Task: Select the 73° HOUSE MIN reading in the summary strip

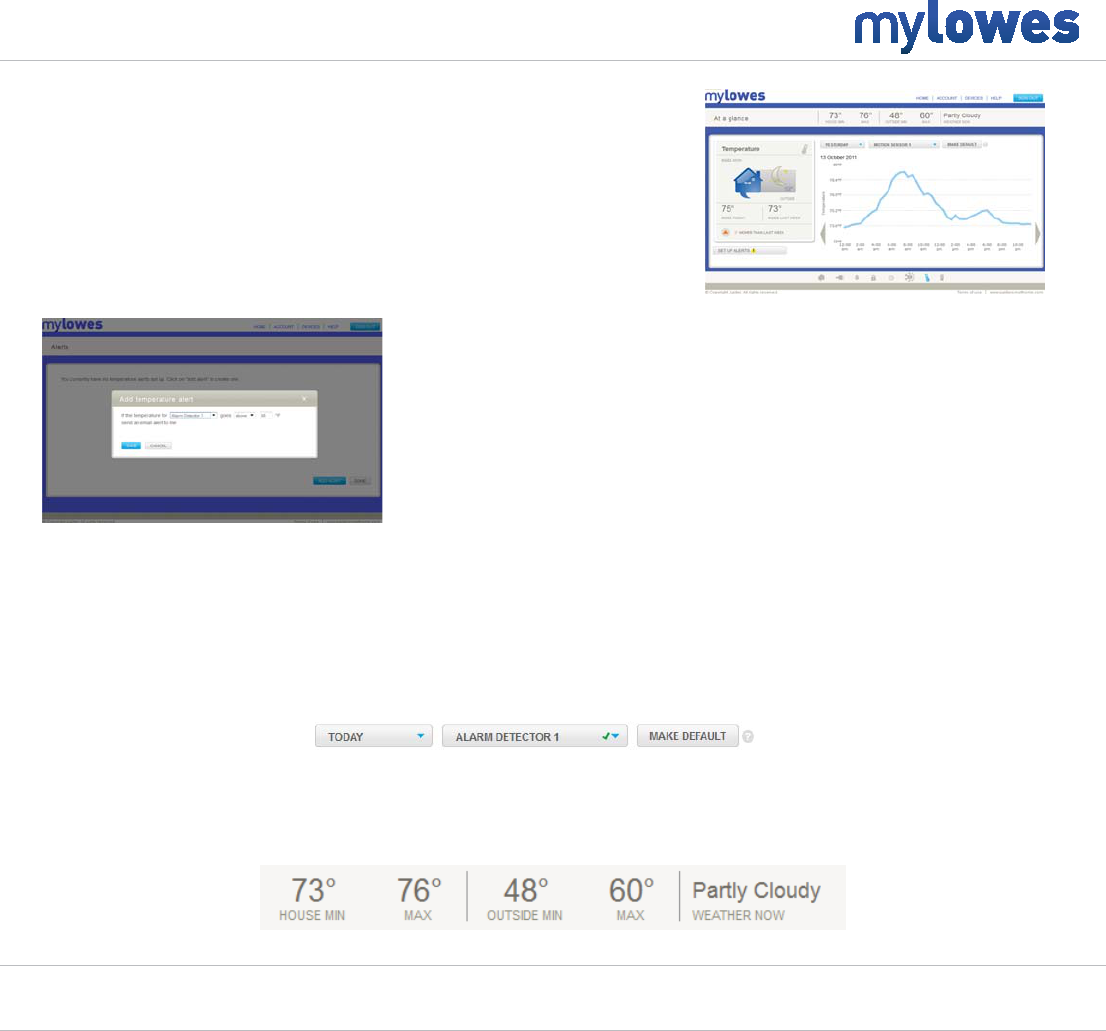Action: tap(312, 898)
